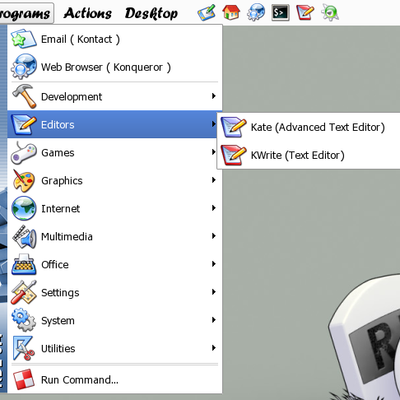The height and width of the screenshot is (400, 400).
Task: Expand the Utilities submenu arrow
Action: click(x=214, y=348)
